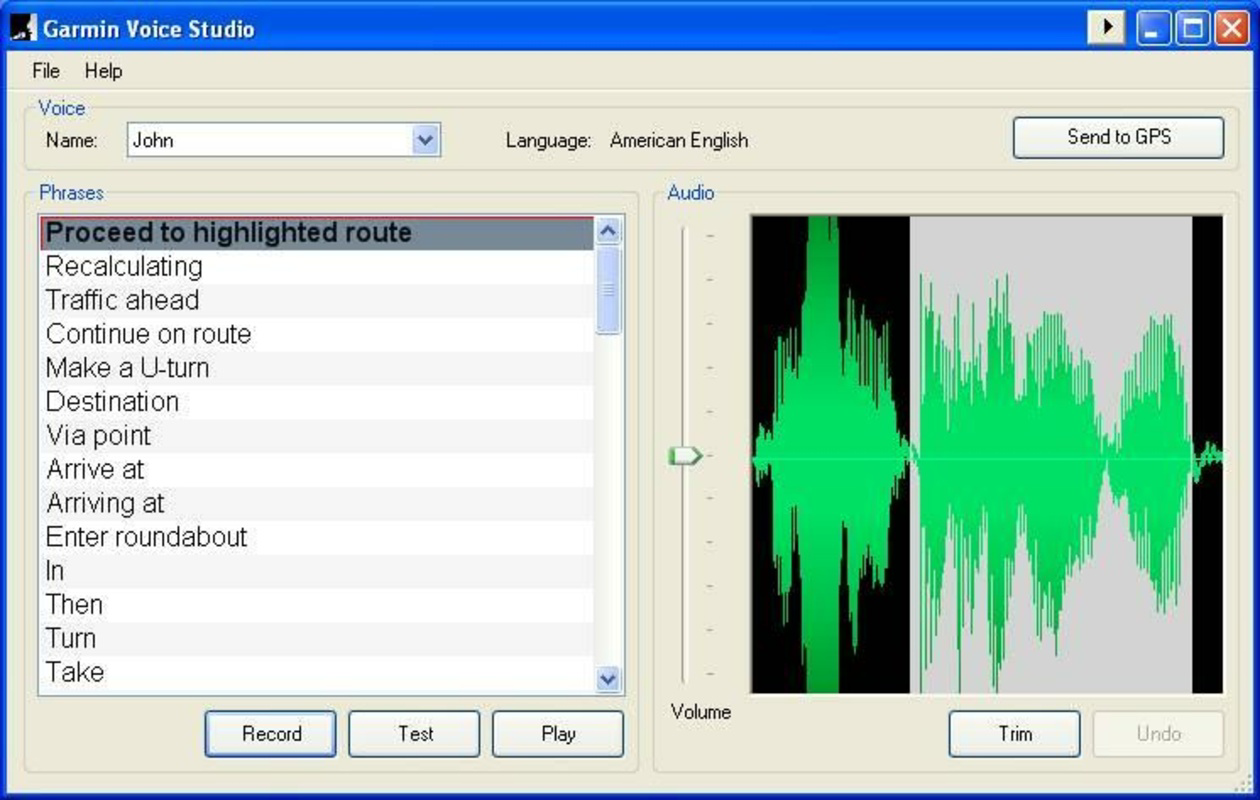Click Test to check the recording
This screenshot has height=800, width=1260.
414,733
